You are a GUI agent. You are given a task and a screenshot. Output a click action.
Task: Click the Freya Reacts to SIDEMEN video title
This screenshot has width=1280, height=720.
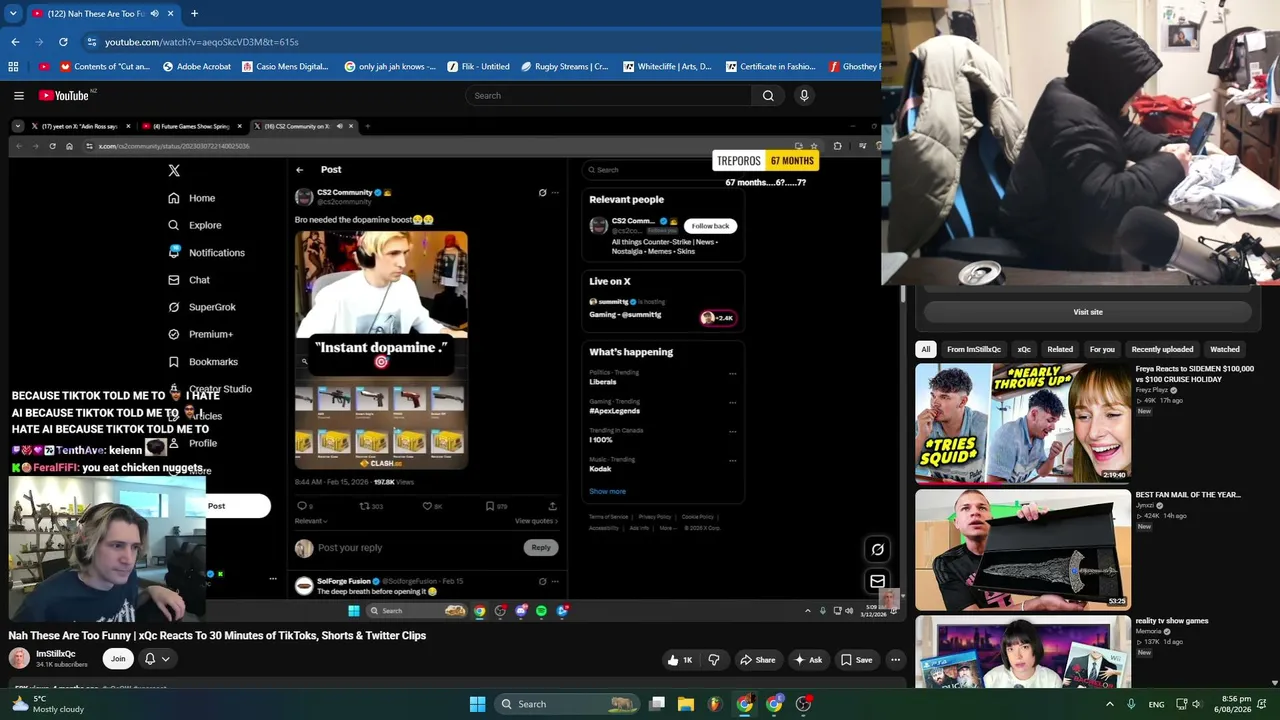(x=1194, y=374)
